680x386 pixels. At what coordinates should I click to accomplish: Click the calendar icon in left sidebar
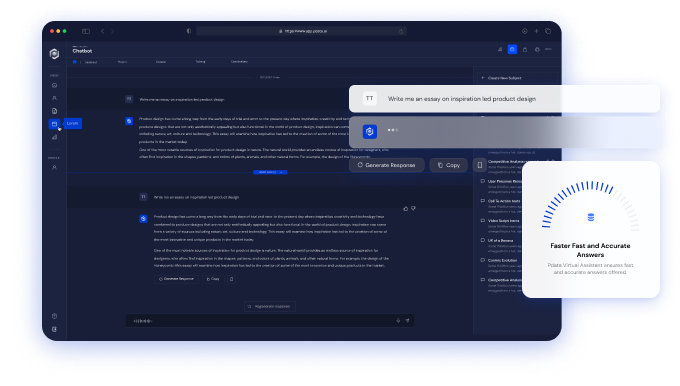coord(55,124)
